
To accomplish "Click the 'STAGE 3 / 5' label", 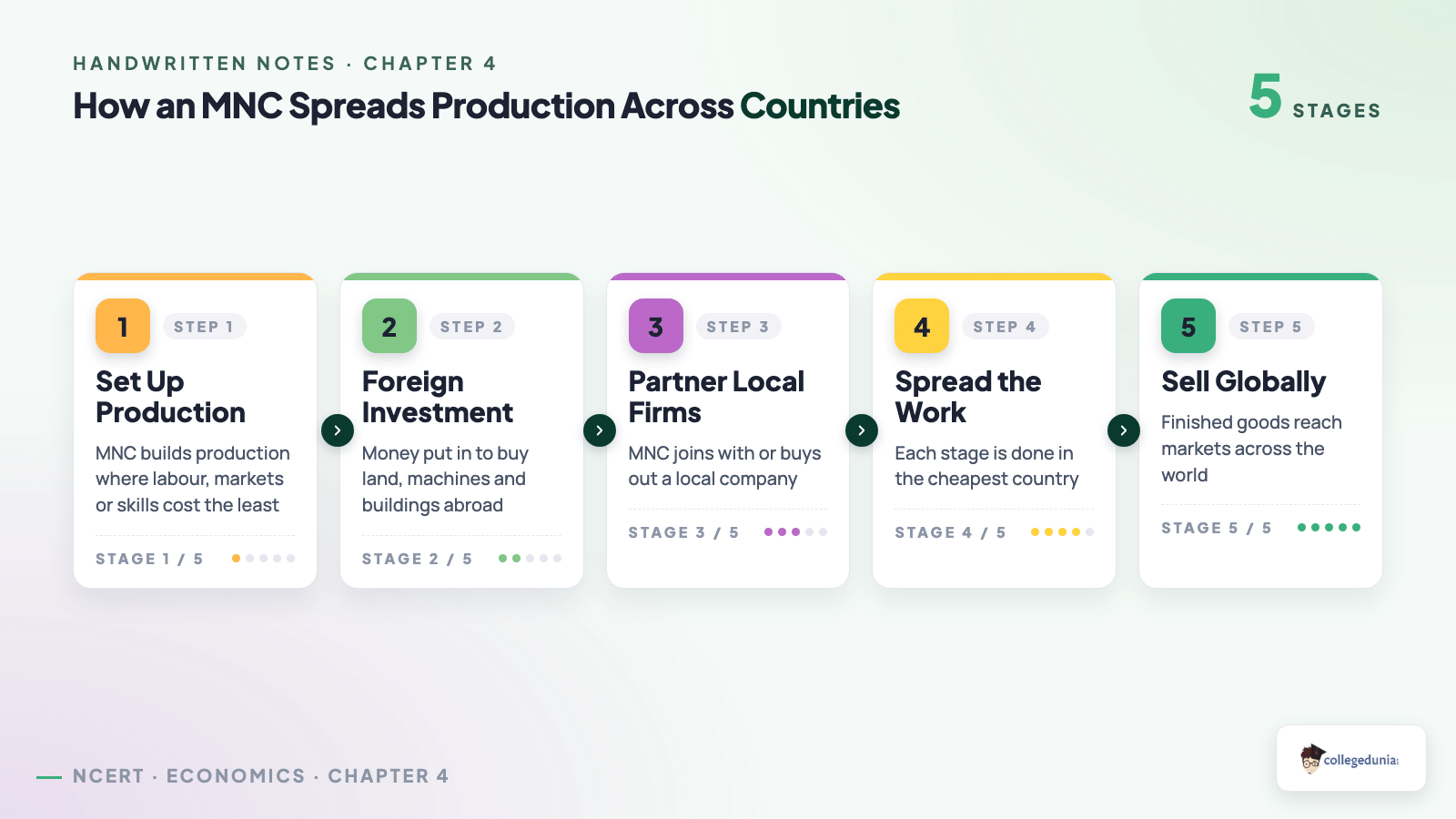I will point(683,532).
